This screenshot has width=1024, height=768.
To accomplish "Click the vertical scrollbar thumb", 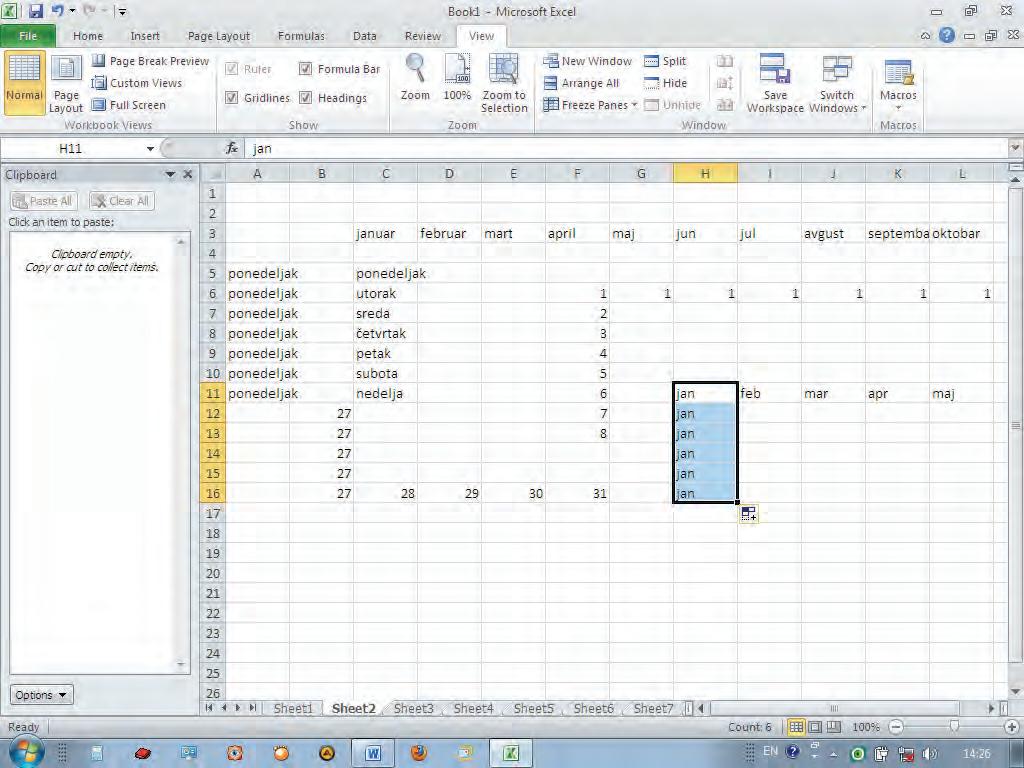I will 1015,425.
